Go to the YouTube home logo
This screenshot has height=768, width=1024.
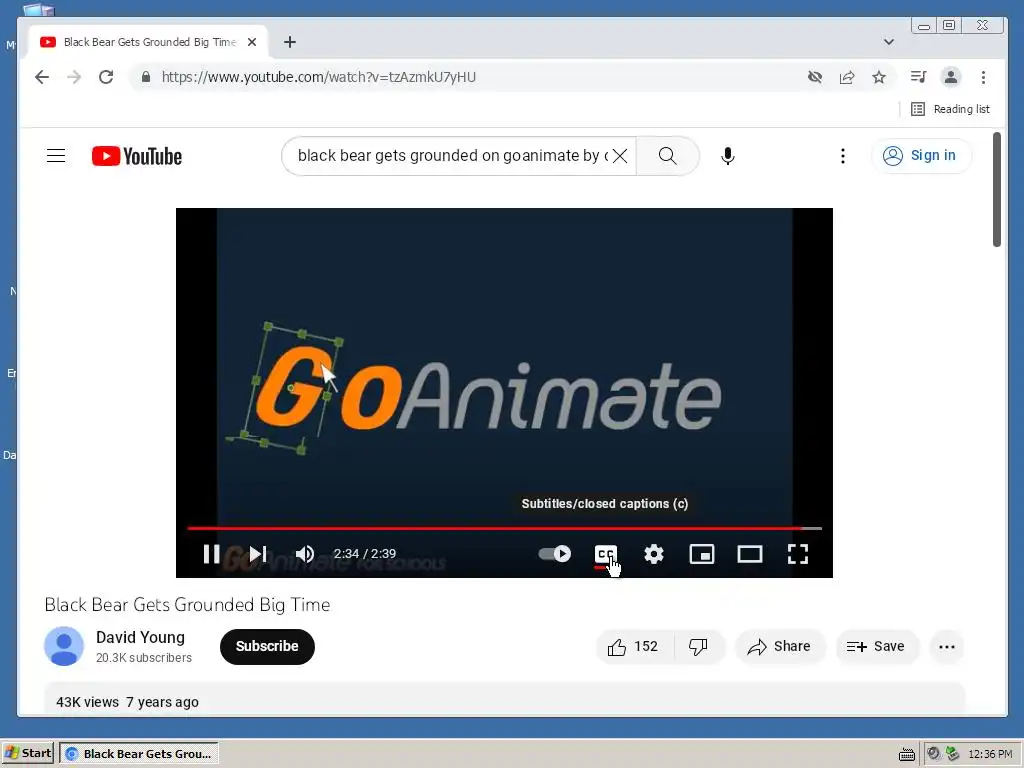pyautogui.click(x=137, y=156)
